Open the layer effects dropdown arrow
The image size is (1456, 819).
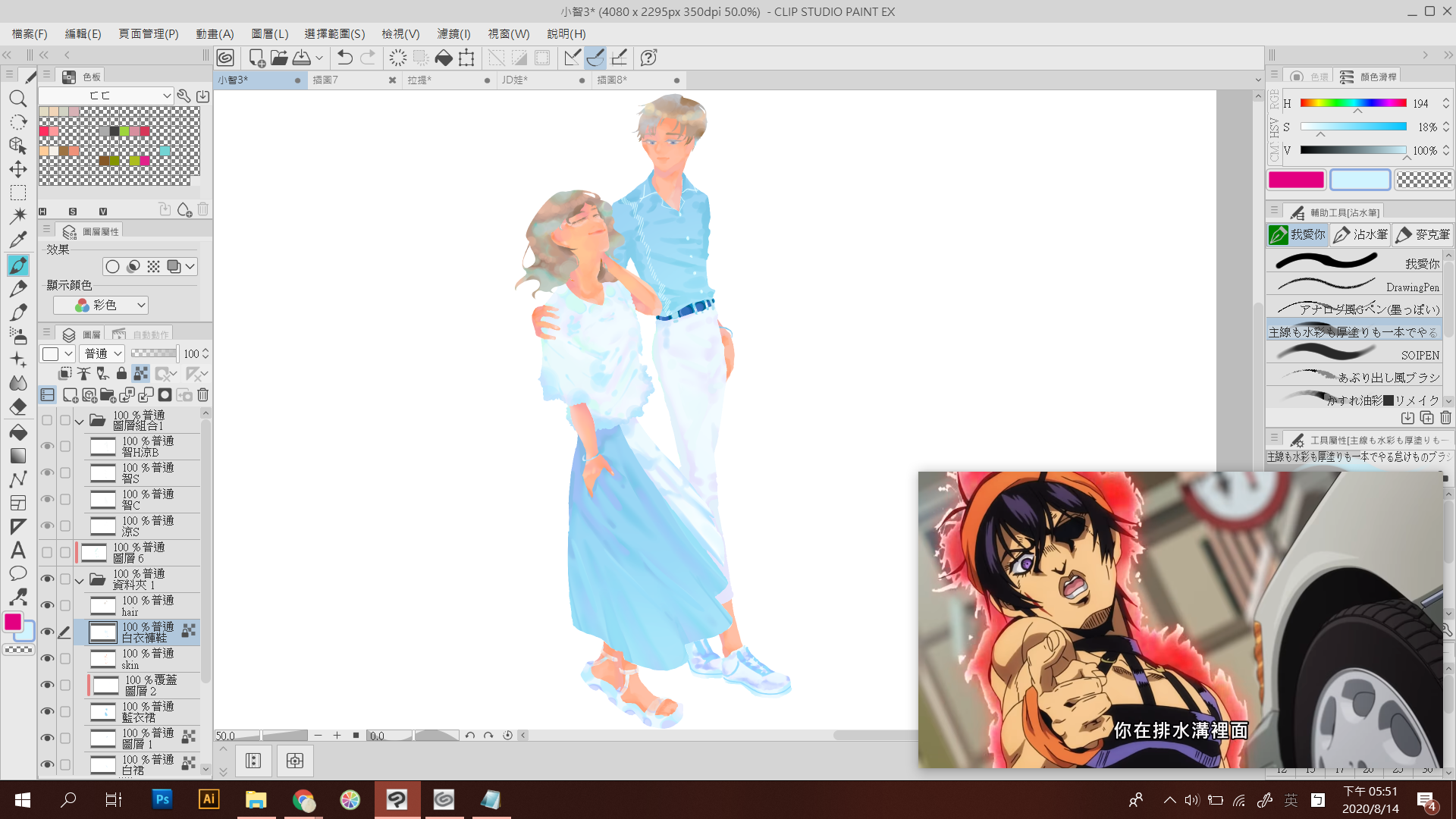pyautogui.click(x=190, y=266)
